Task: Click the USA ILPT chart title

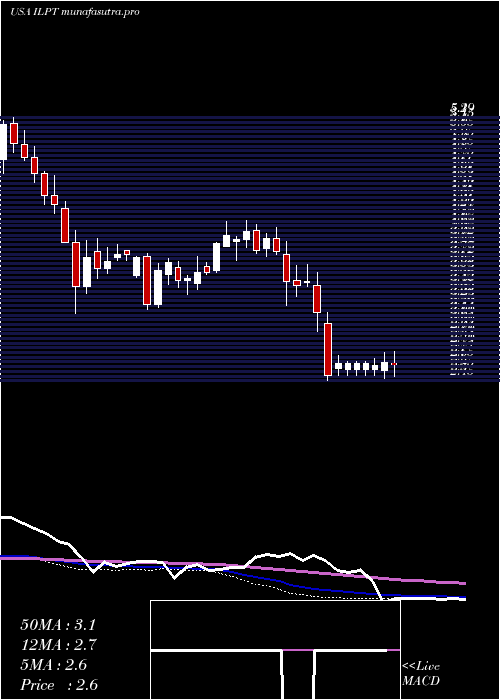Action: (x=75, y=12)
